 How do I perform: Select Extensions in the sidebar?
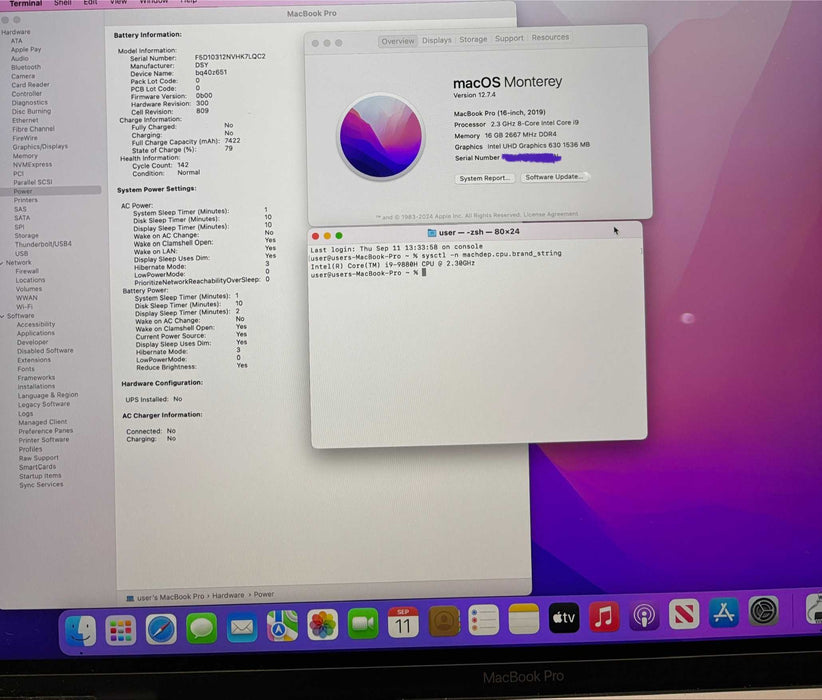(x=34, y=360)
